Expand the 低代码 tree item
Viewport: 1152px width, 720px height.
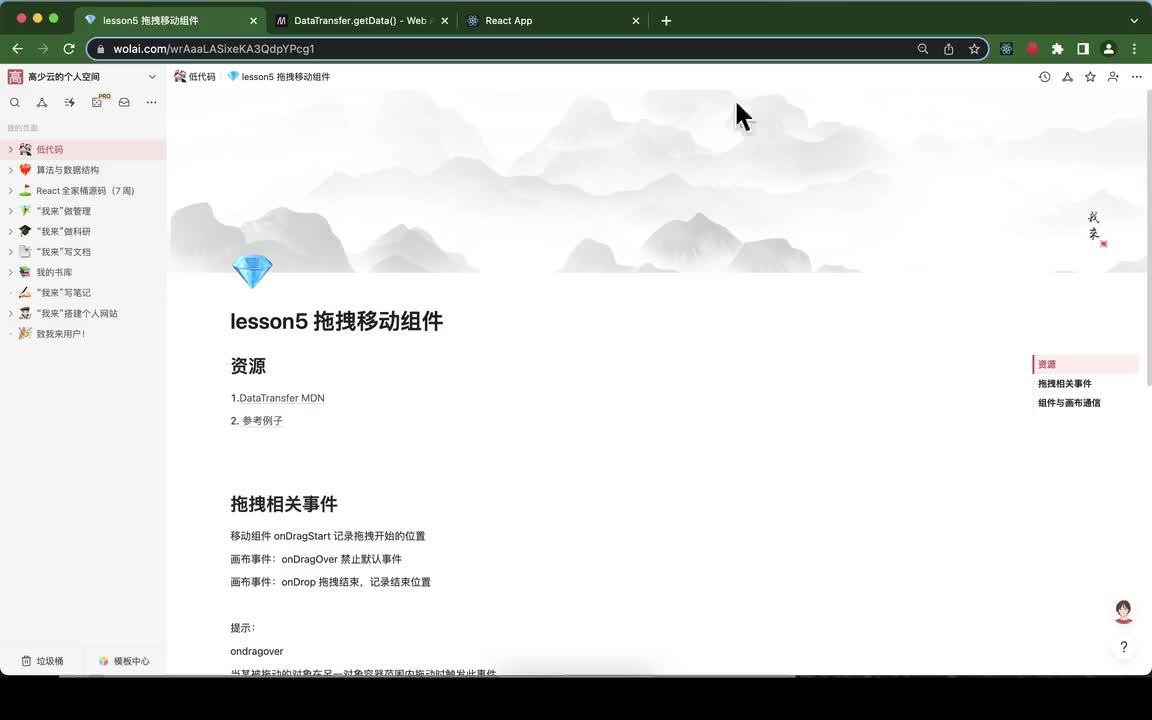(10, 149)
